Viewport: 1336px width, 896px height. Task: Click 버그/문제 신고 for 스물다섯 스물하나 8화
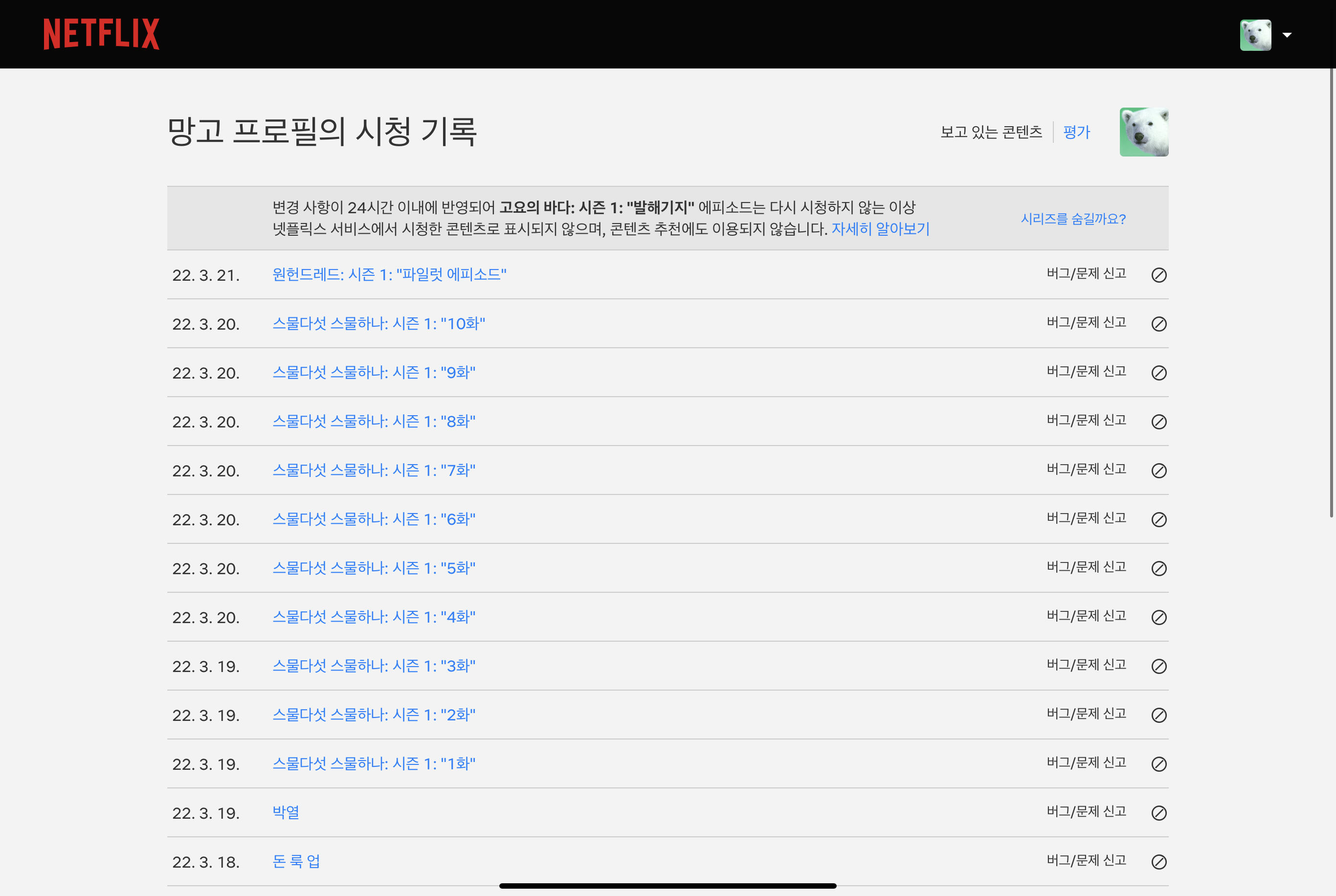coord(1086,420)
